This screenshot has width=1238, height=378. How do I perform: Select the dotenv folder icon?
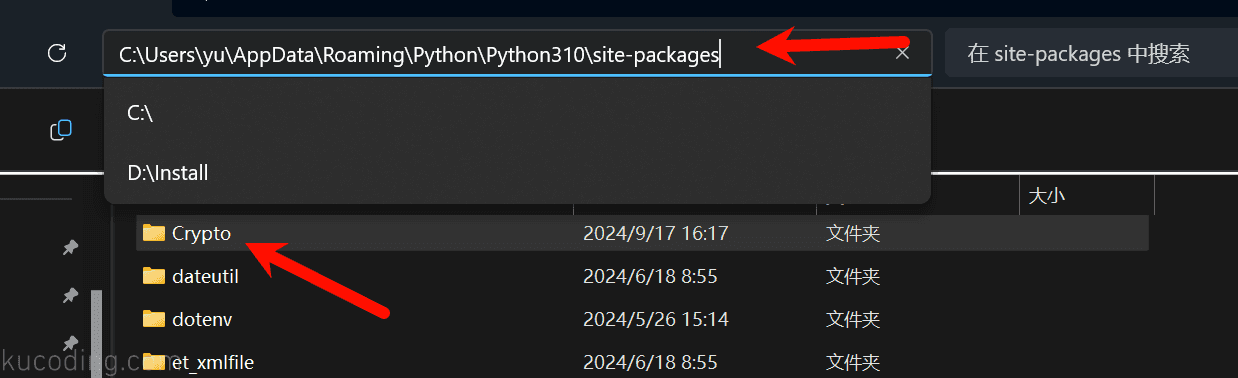pos(153,319)
